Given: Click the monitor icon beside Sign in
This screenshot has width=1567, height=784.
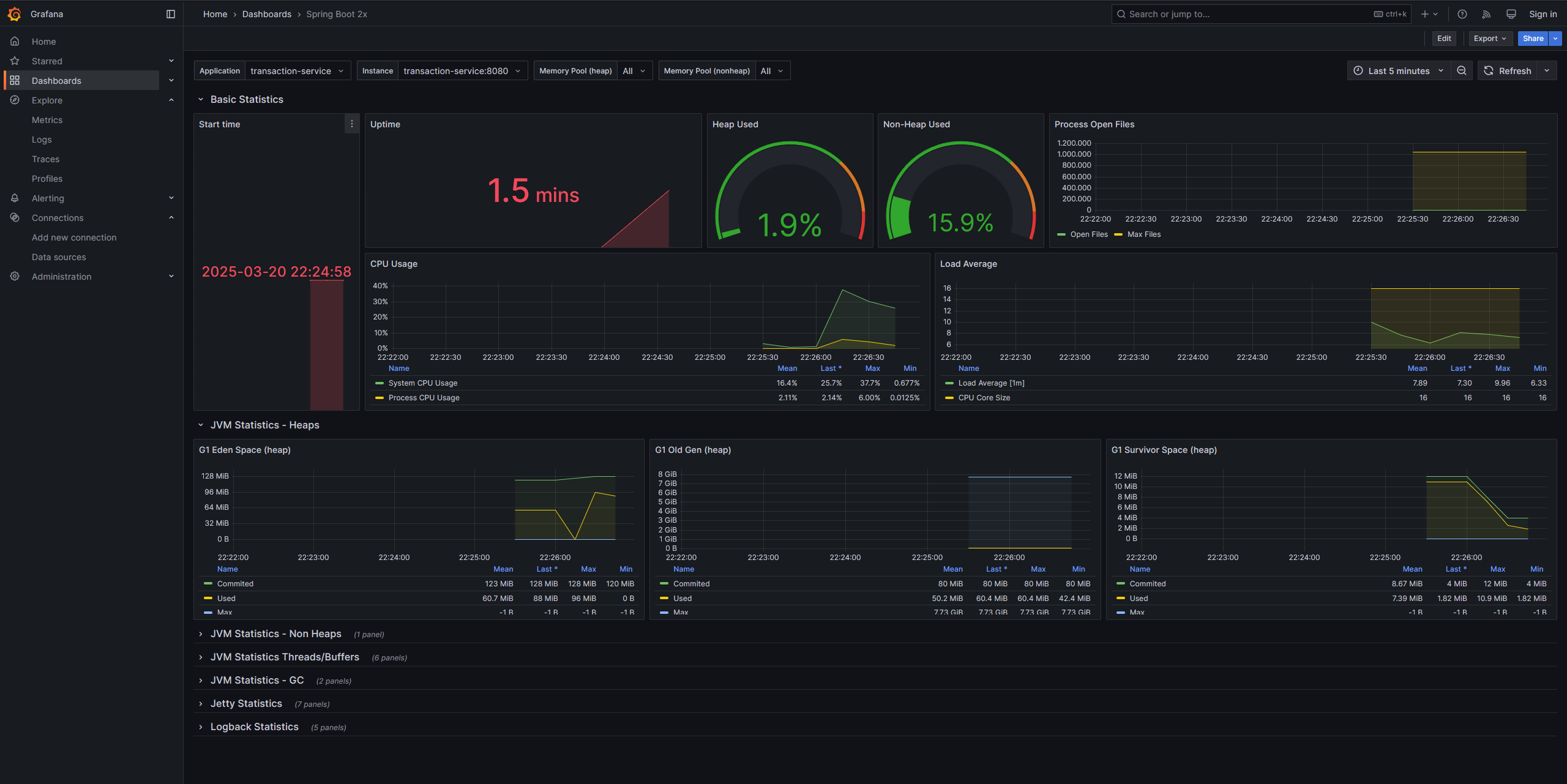Looking at the screenshot, I should pos(1511,14).
